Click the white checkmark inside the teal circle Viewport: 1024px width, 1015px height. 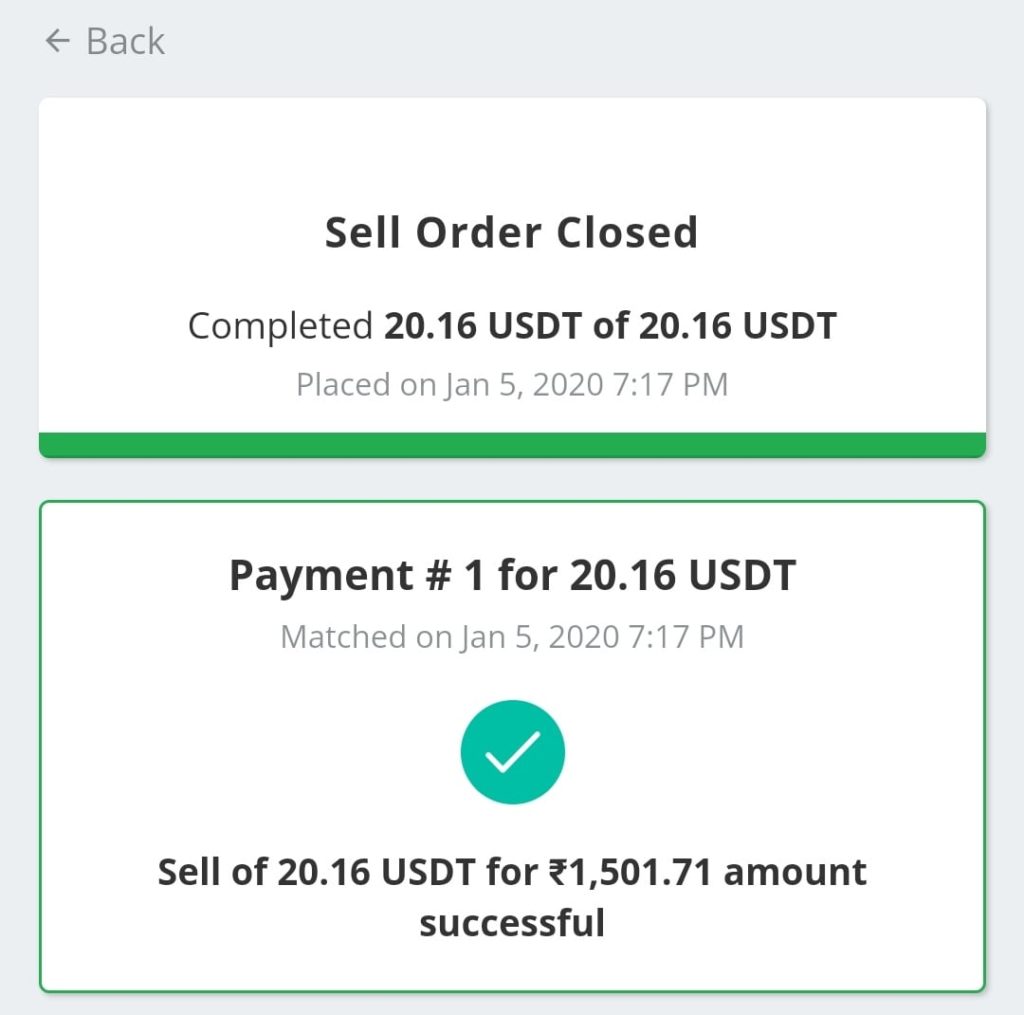pyautogui.click(x=513, y=752)
